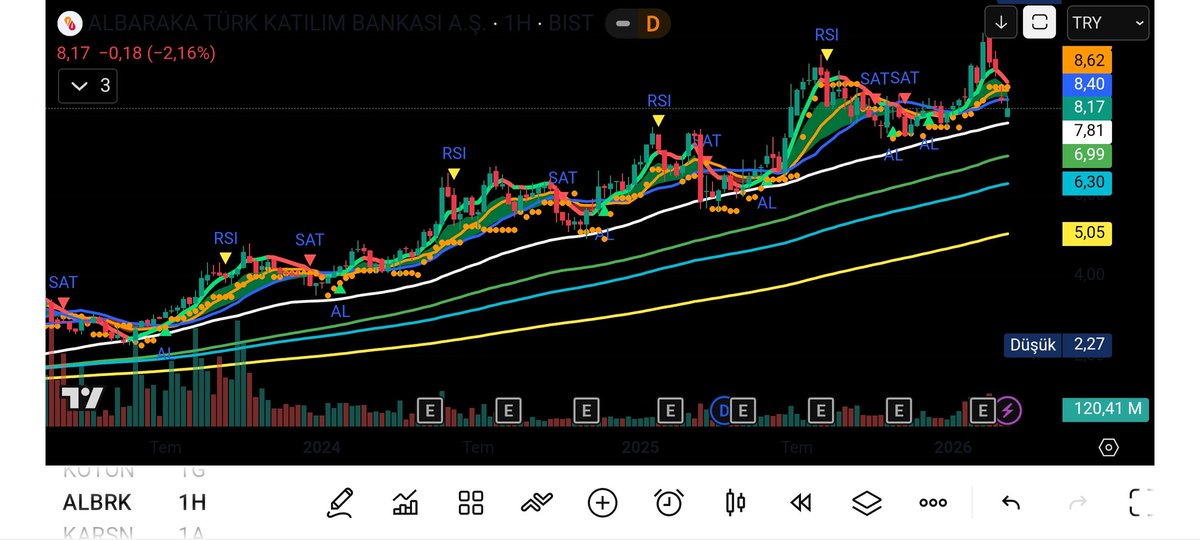Select ALBRK 1H row in watchlist

(135, 502)
